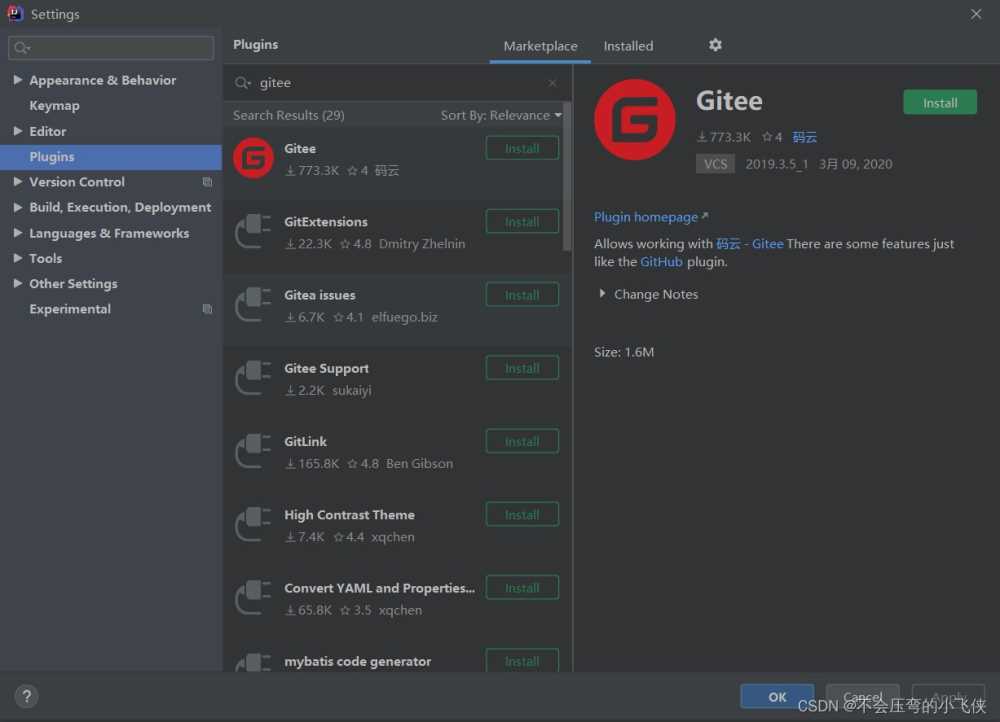Click the elfuego.biz vendor text
Viewport: 1000px width, 722px height.
(x=404, y=317)
